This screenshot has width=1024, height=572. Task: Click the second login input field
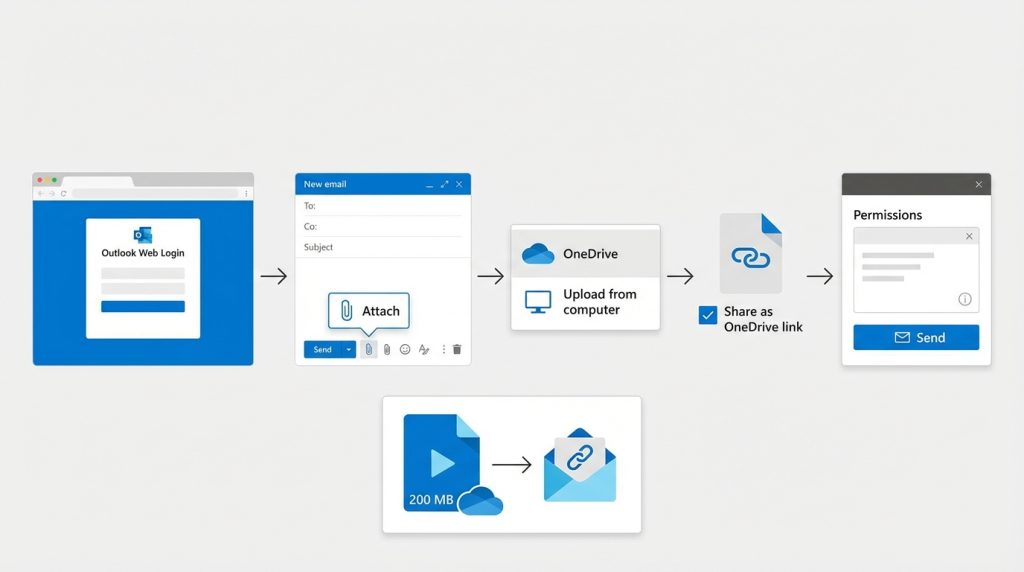[x=143, y=289]
